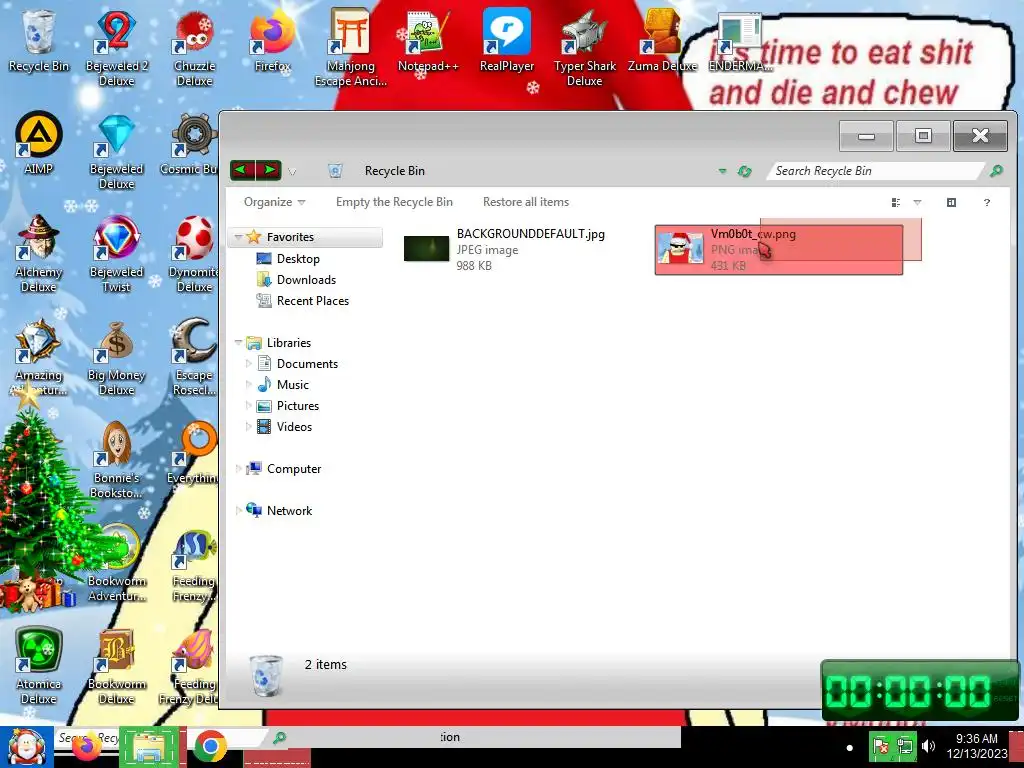Open Bejeweled Twist desktop icon

pos(116,253)
